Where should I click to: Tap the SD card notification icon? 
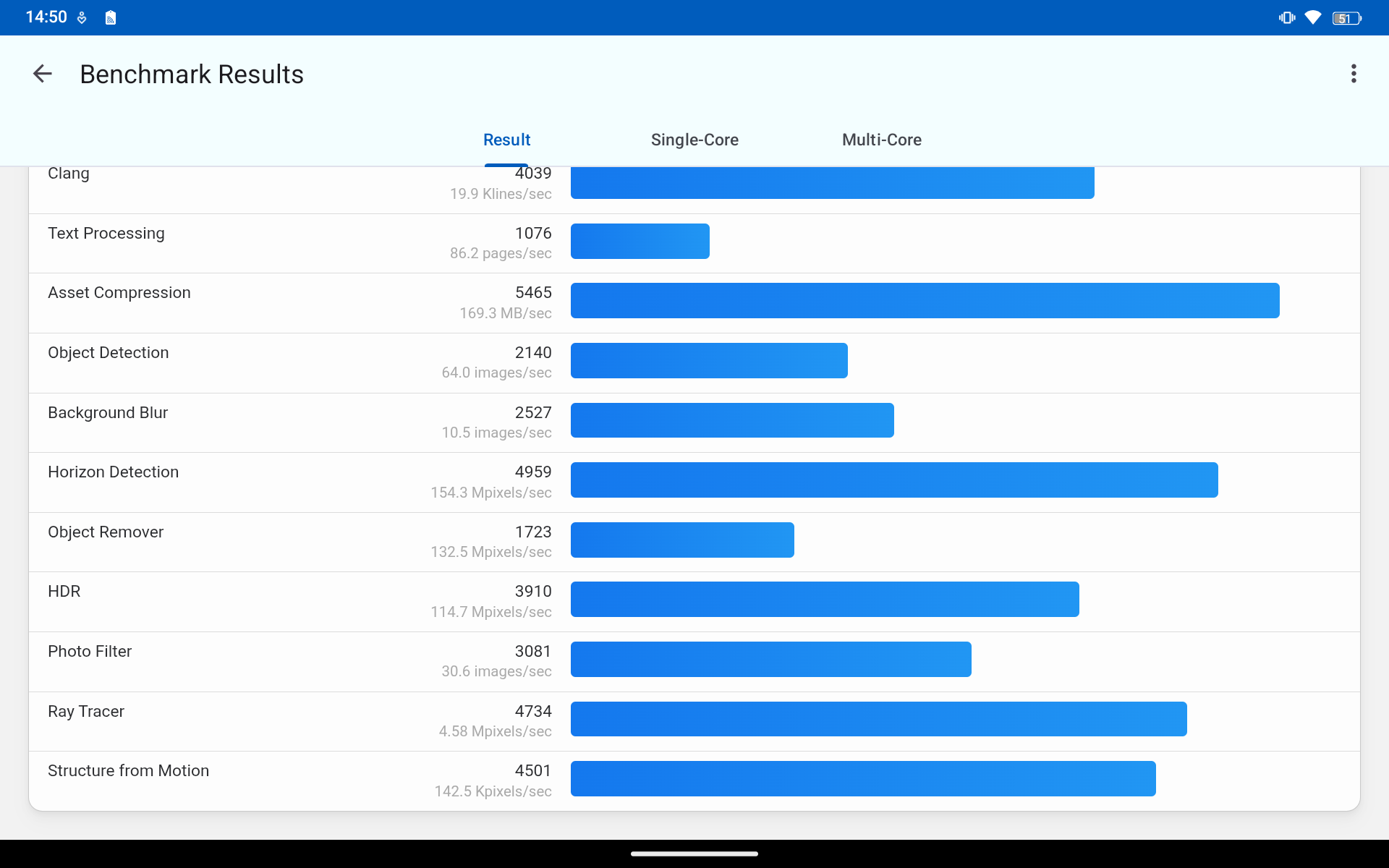pos(110,17)
